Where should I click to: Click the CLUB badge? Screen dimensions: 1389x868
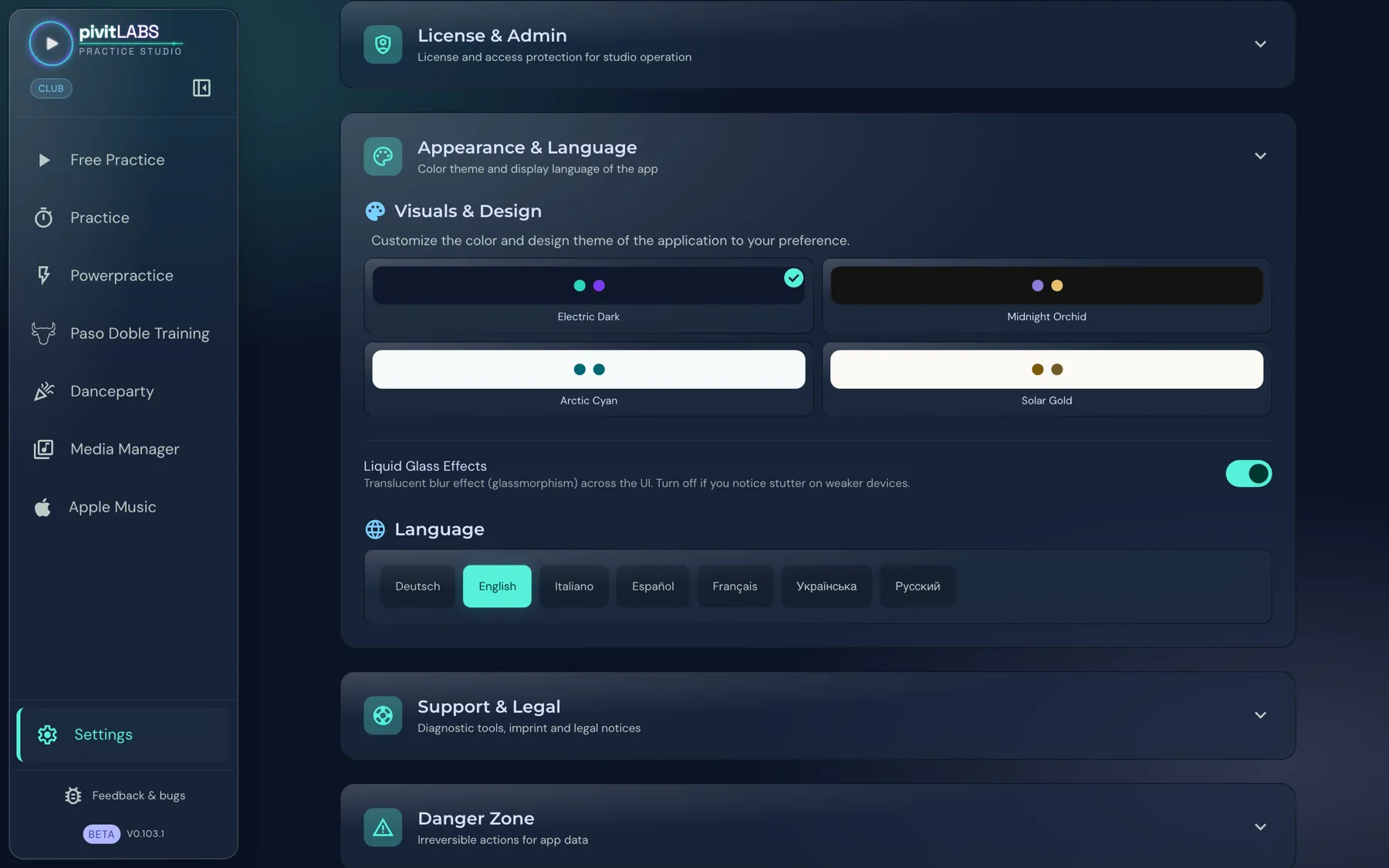[51, 88]
